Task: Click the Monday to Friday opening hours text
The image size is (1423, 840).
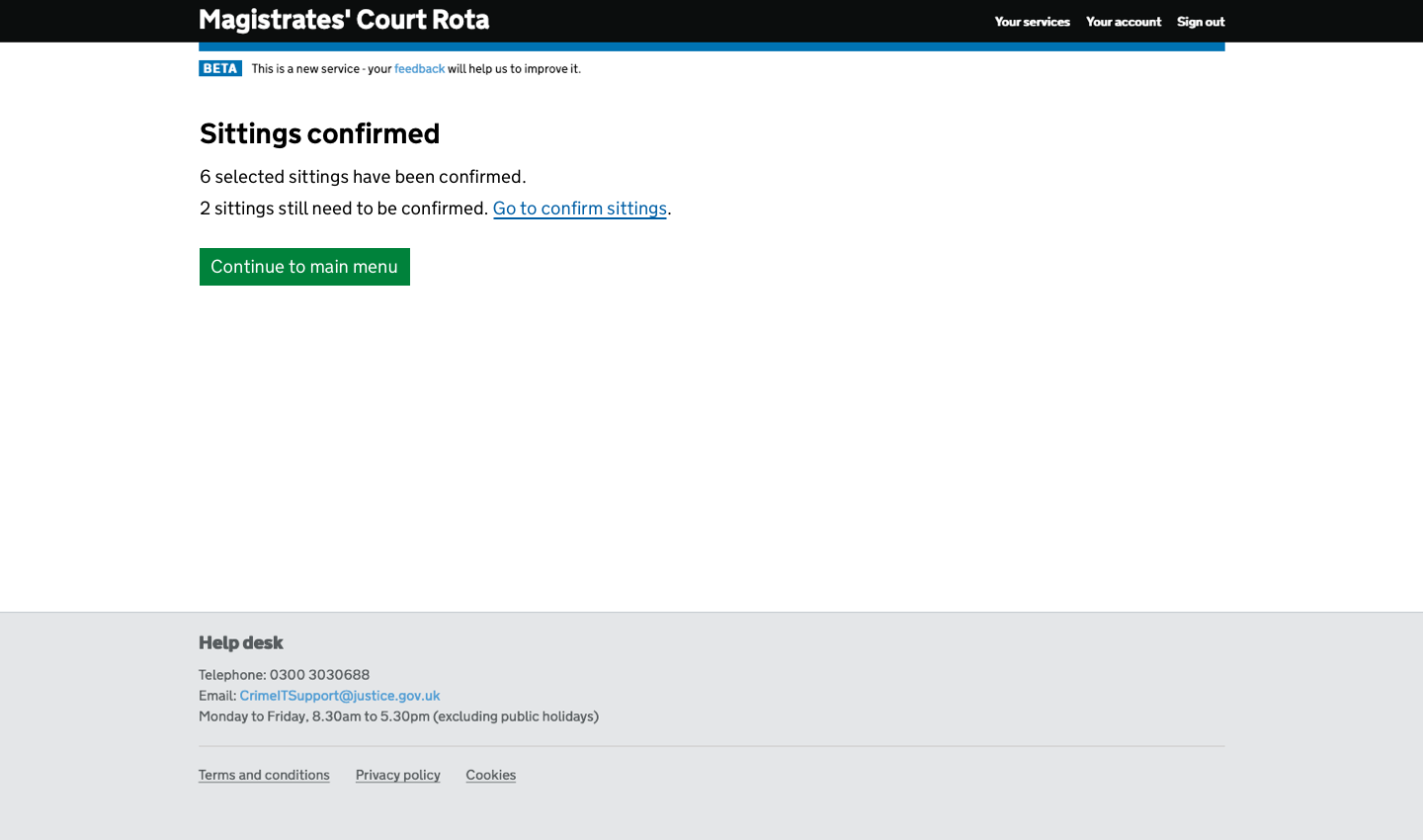Action: tap(398, 716)
